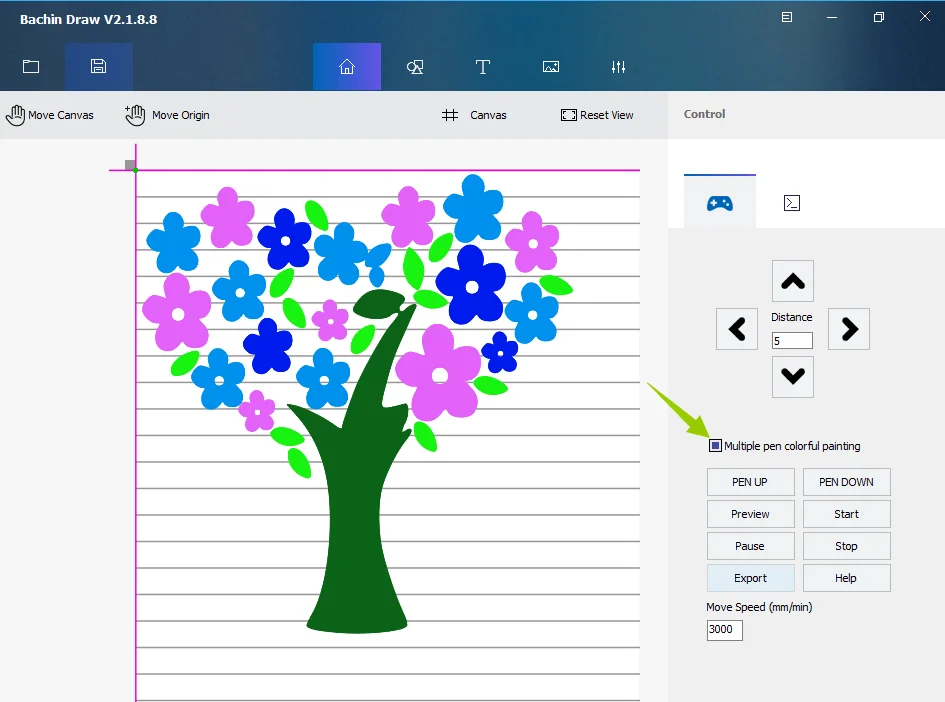
Task: Click the Preview button
Action: tap(750, 514)
